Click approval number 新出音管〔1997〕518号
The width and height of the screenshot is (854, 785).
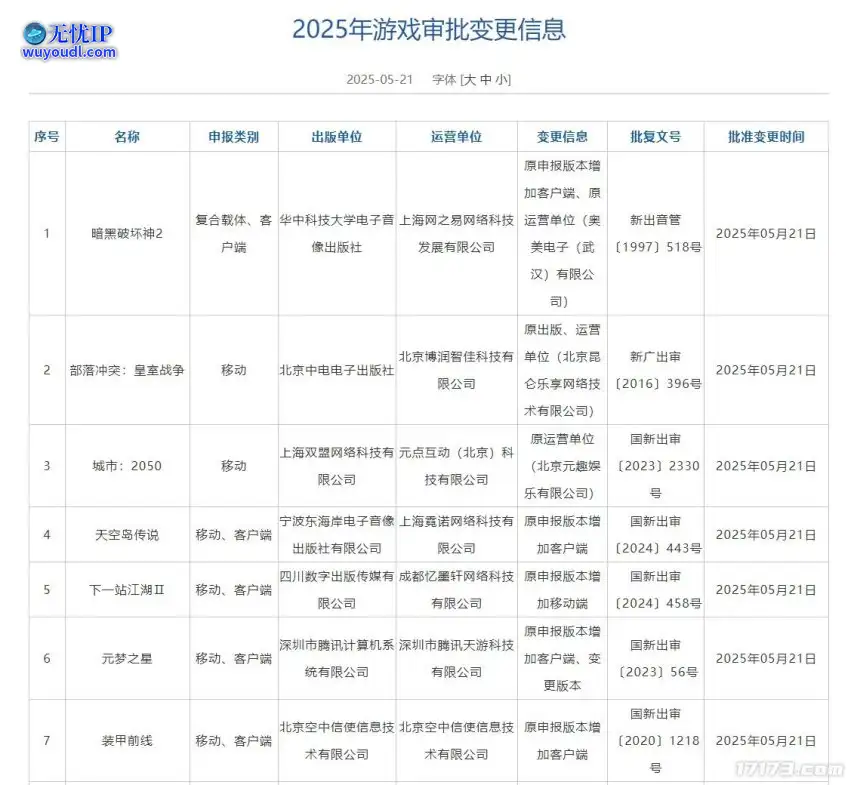pyautogui.click(x=656, y=234)
